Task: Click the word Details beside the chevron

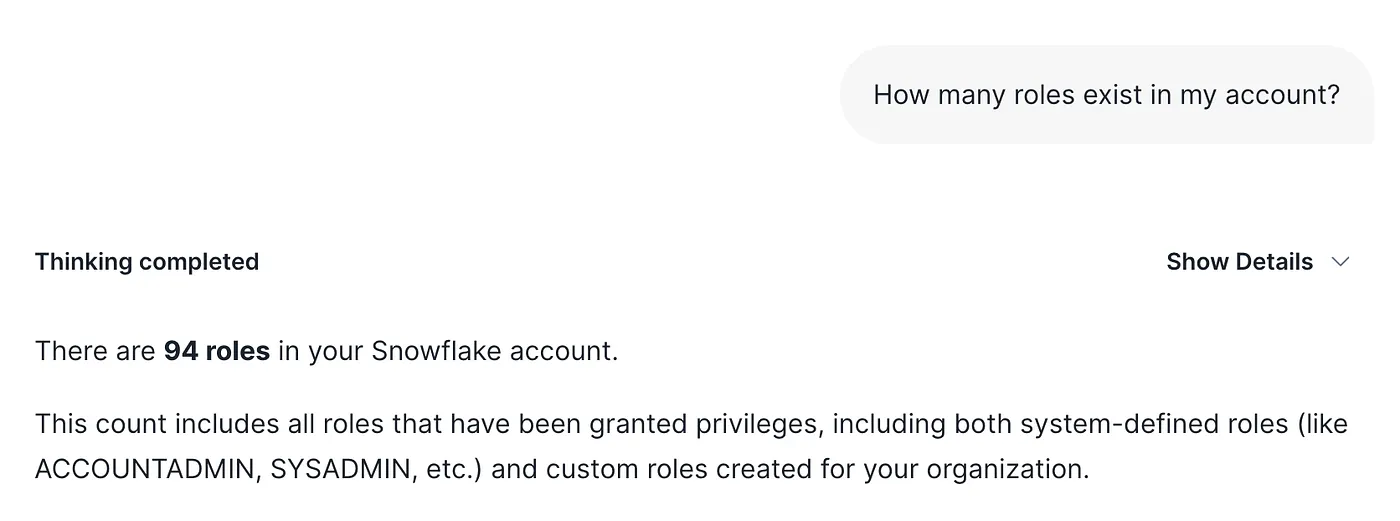Action: [1275, 262]
